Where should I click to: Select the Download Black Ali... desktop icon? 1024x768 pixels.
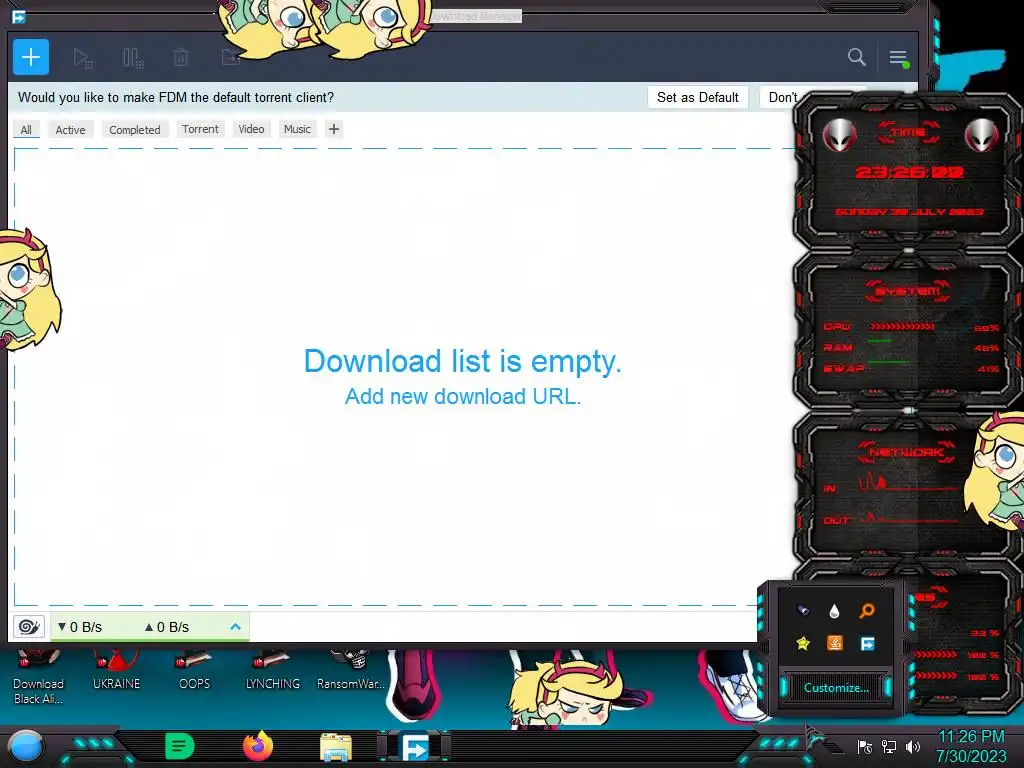point(39,677)
